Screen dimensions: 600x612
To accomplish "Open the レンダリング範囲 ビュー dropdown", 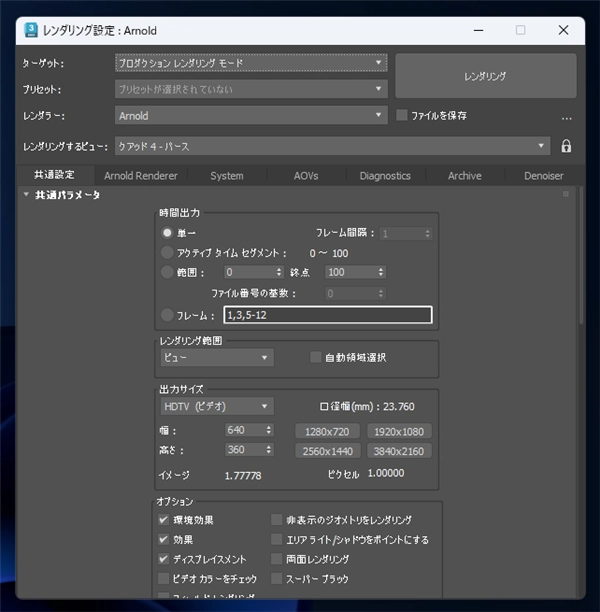I will pyautogui.click(x=217, y=358).
